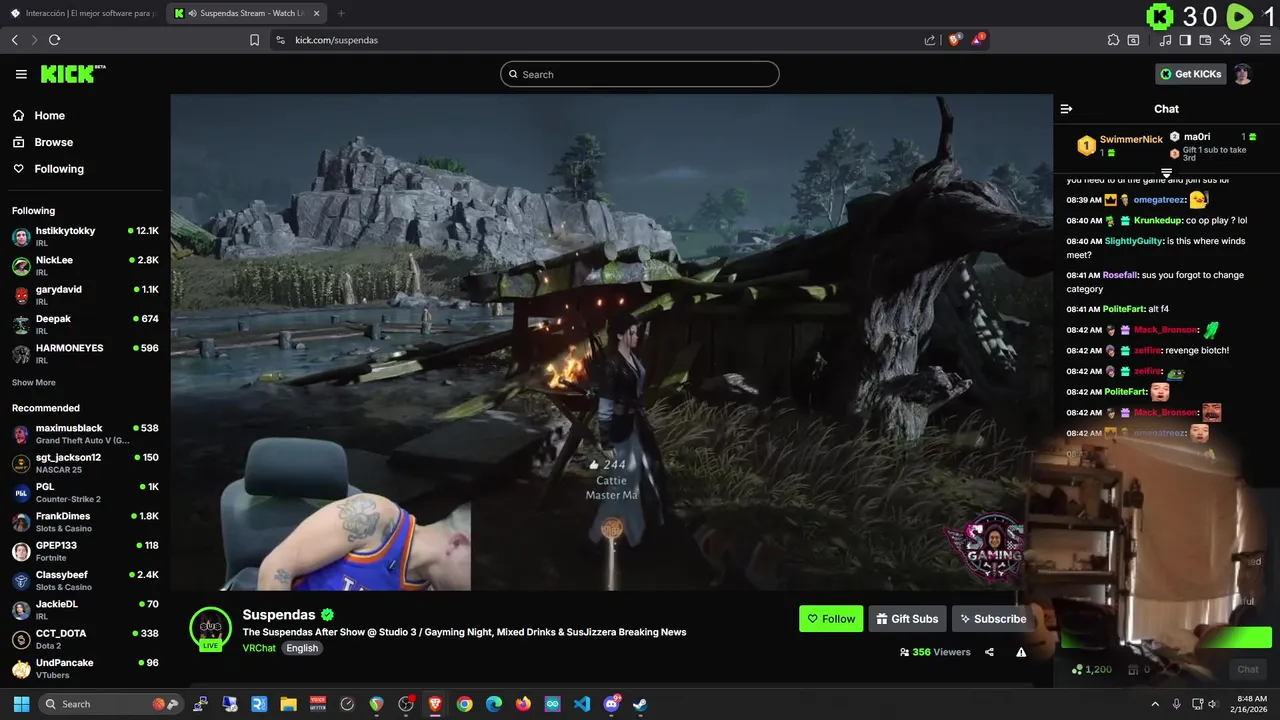
Task: Open garydavid followed channel
Action: [x=85, y=295]
